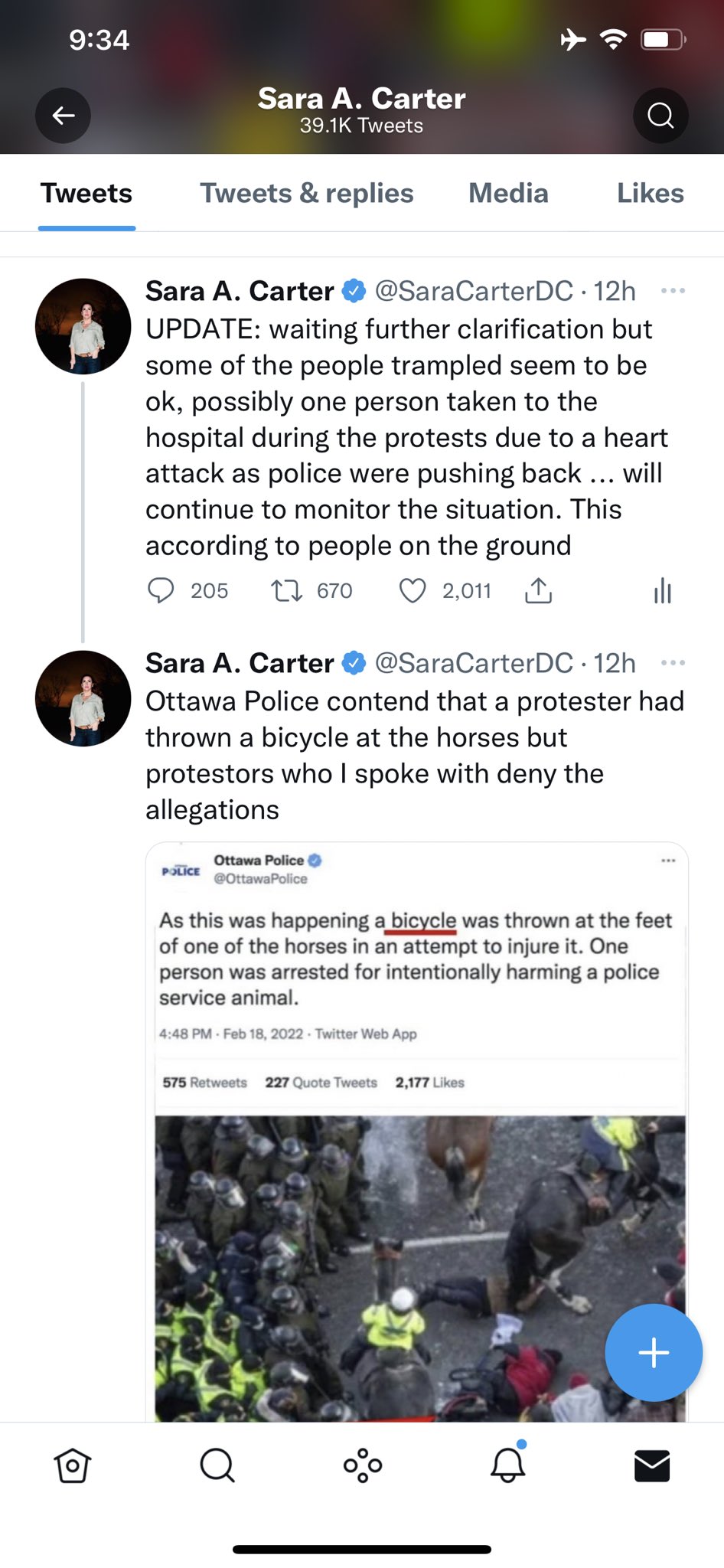
Task: Open more options on Ottawa Police tweet
Action: [673, 663]
